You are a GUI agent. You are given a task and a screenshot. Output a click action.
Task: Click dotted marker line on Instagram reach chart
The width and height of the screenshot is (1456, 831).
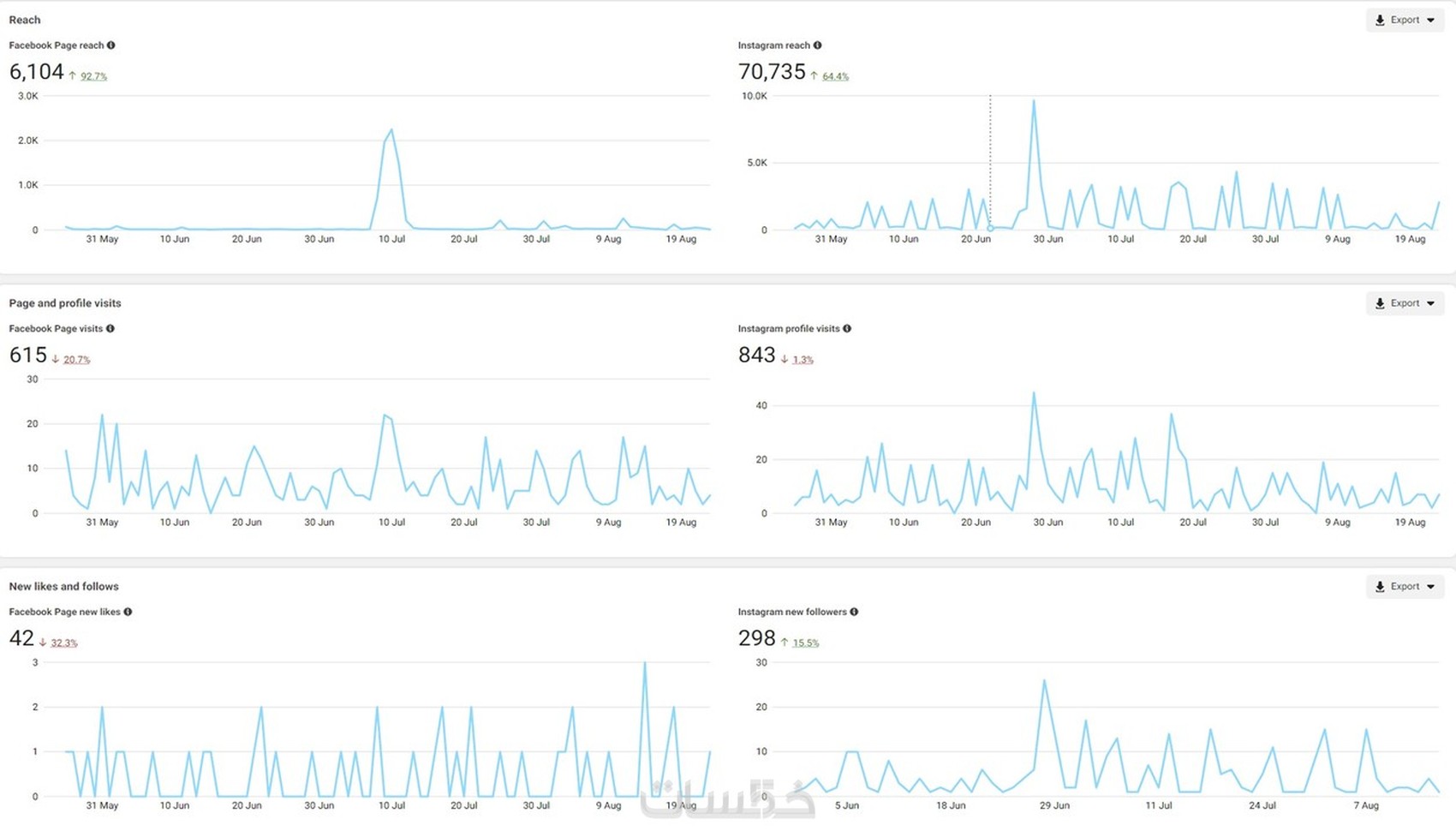click(x=990, y=163)
